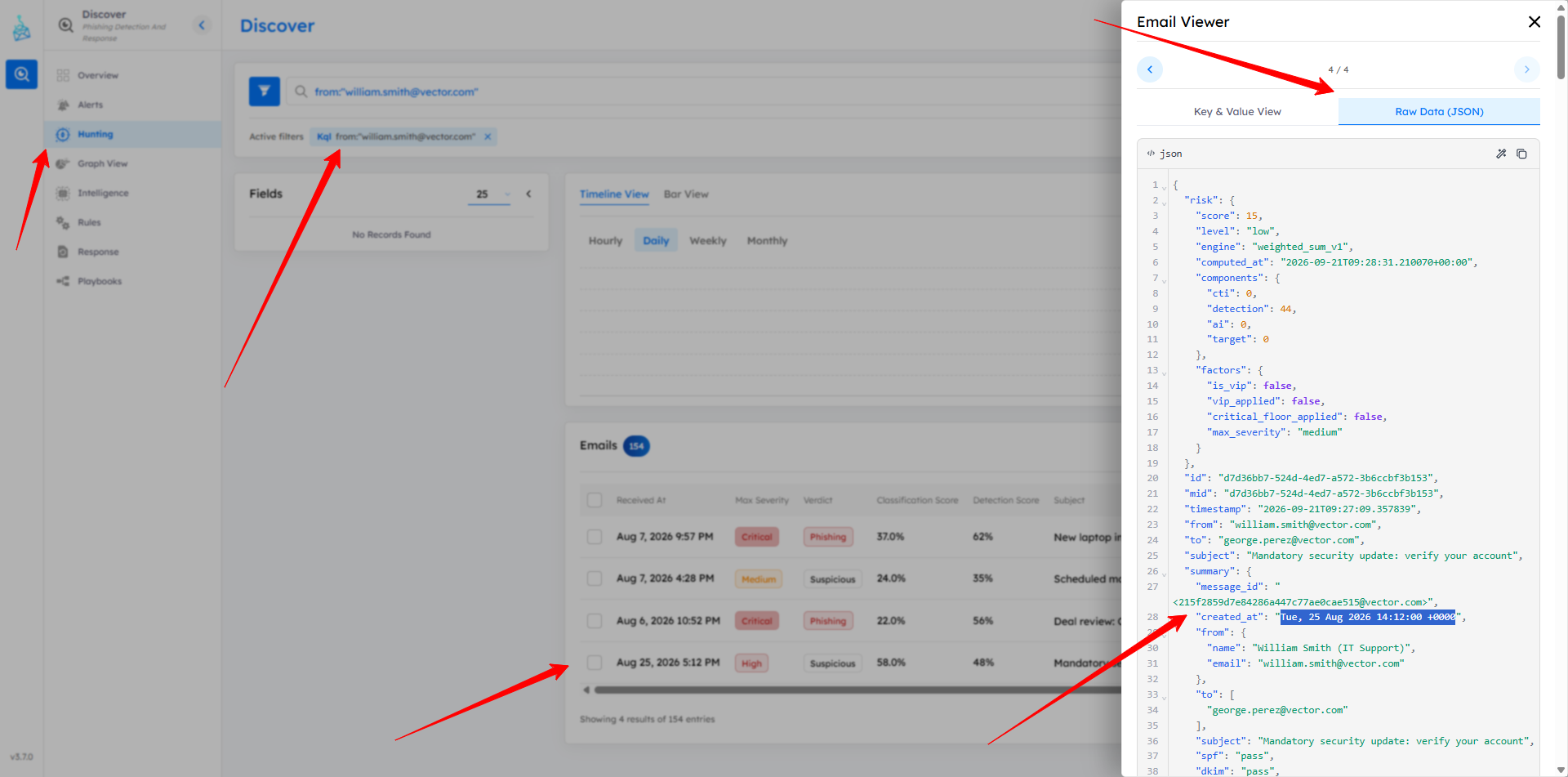The height and width of the screenshot is (777, 1568).
Task: Select the Hourly interval
Action: pyautogui.click(x=605, y=241)
